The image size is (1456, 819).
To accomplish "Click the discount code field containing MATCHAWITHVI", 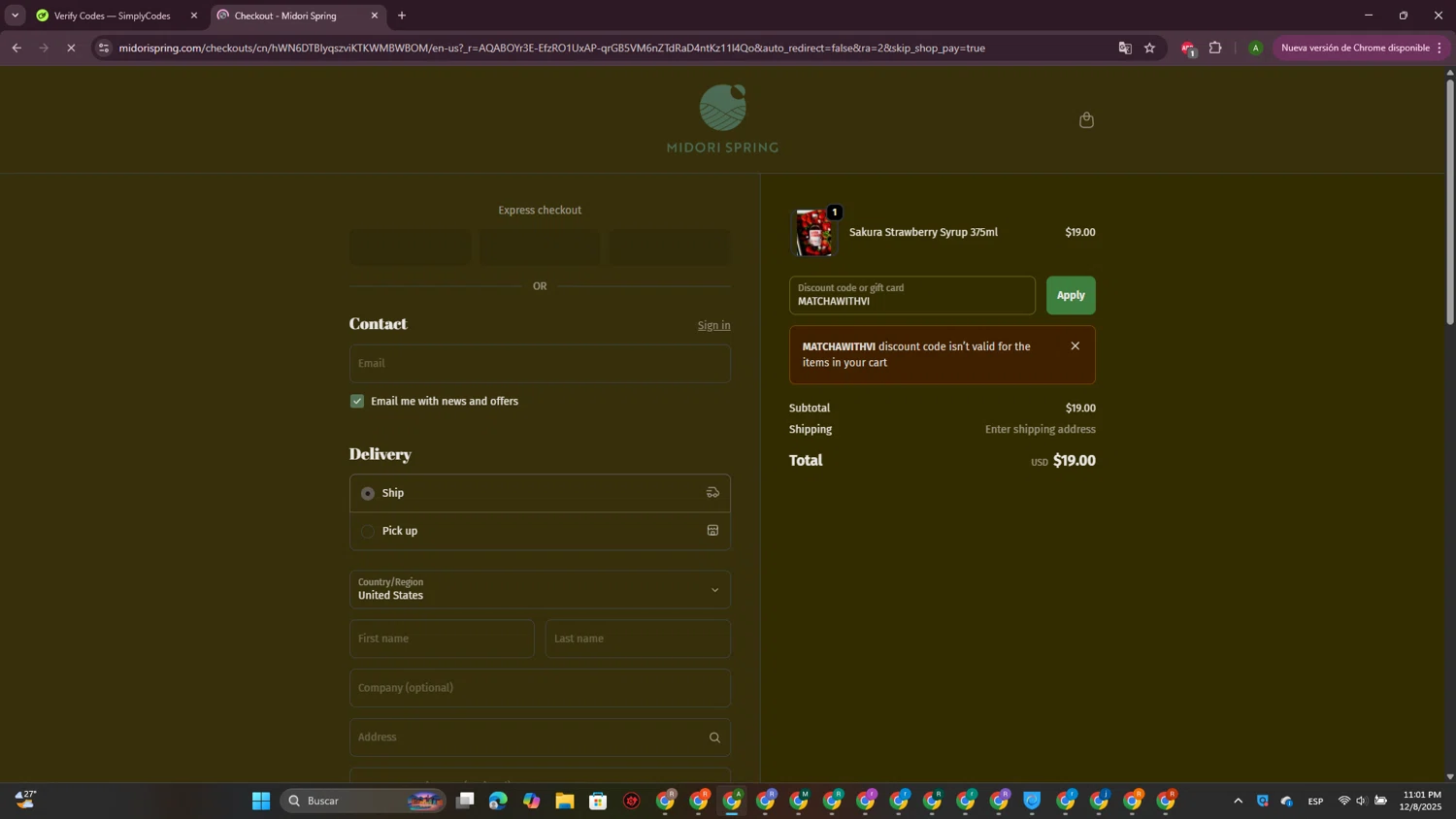I will (x=912, y=295).
